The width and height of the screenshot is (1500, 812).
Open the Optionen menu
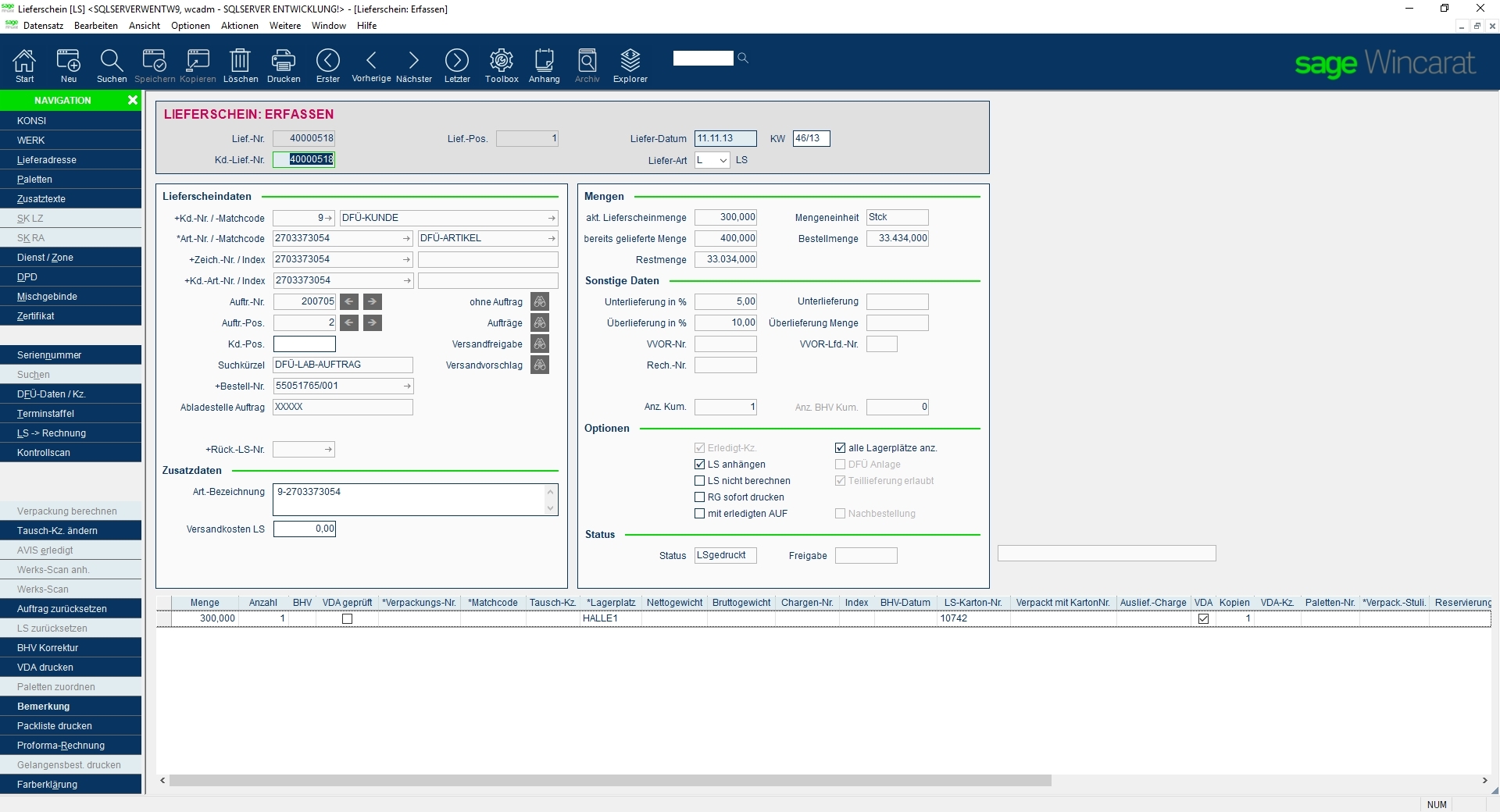[x=190, y=26]
